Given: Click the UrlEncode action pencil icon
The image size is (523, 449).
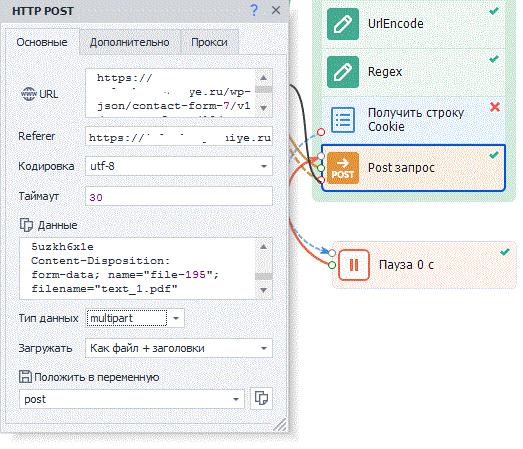Looking at the screenshot, I should (343, 24).
